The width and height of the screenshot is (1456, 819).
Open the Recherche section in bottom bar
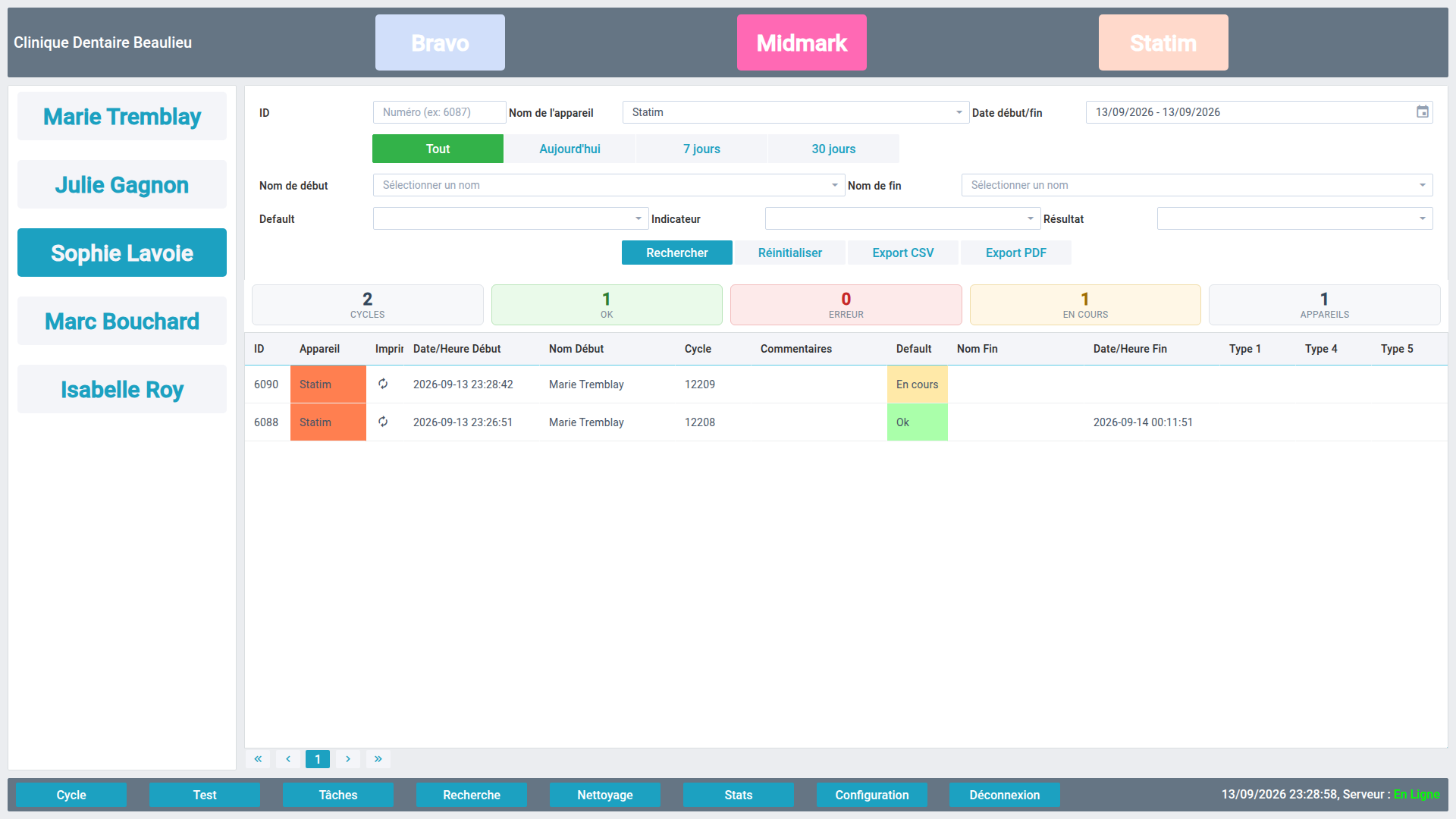[x=472, y=795]
